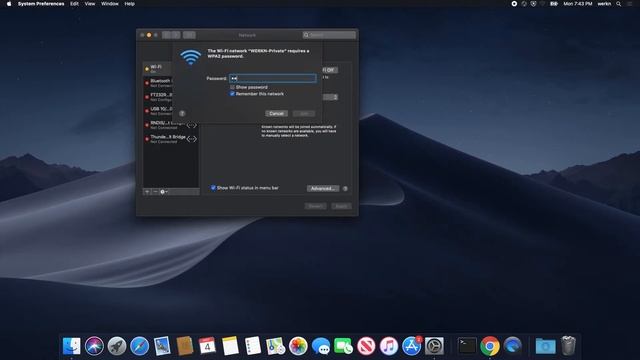Open the View menu
Image resolution: width=640 pixels, height=360 pixels.
[x=90, y=4]
